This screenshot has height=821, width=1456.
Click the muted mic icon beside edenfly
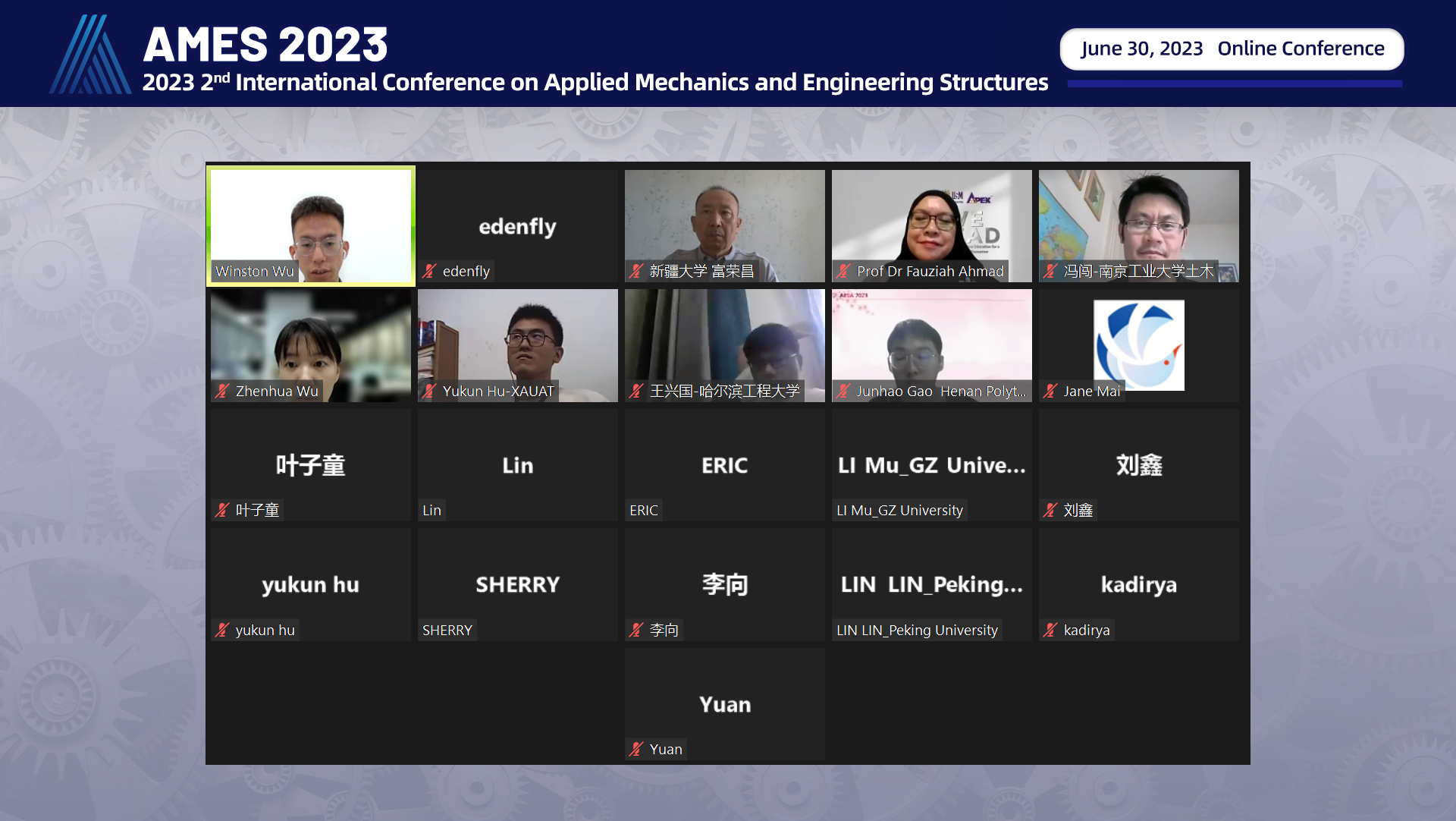click(430, 271)
